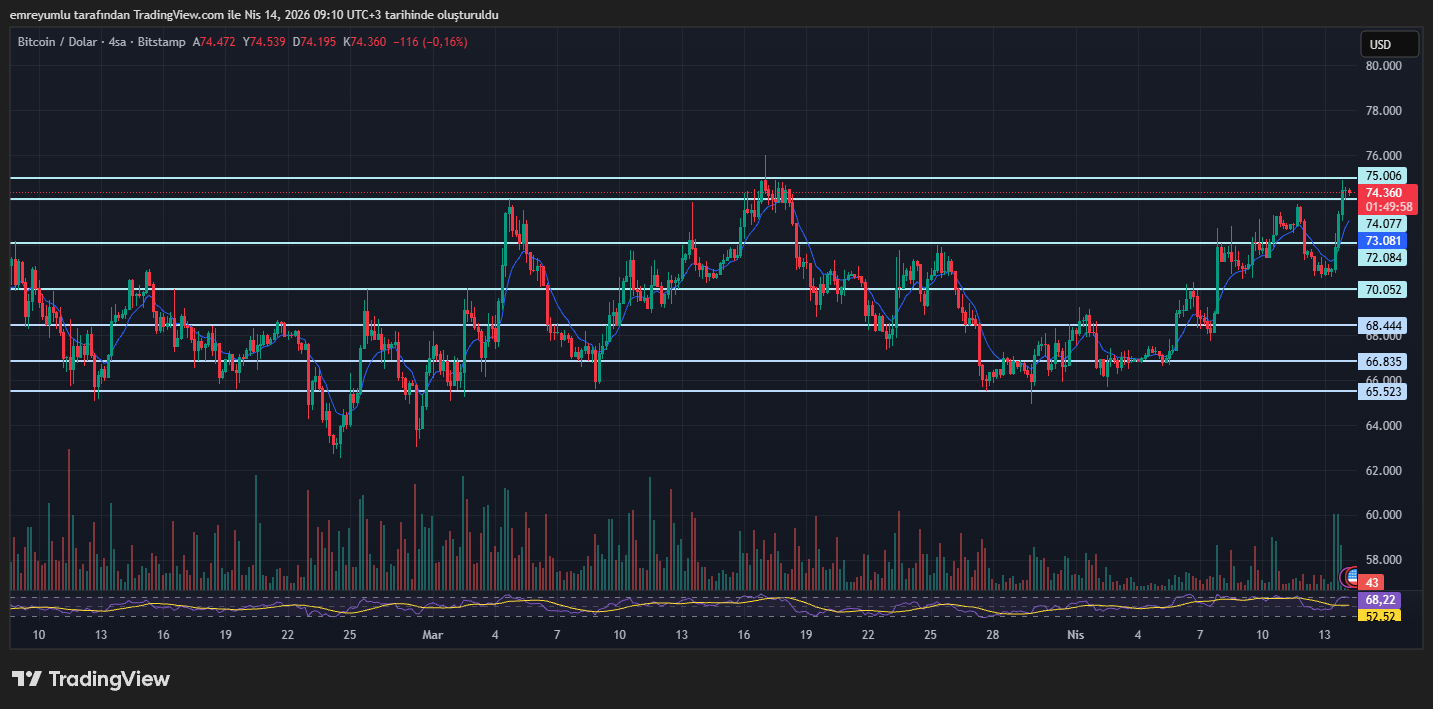The image size is (1433, 709).
Task: Select the 75.006 horizontal line price label
Action: coord(1384,175)
